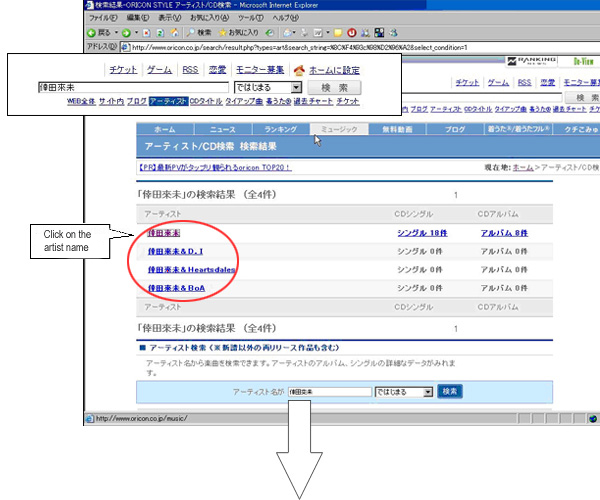Open the 編集 menu

coord(138,18)
